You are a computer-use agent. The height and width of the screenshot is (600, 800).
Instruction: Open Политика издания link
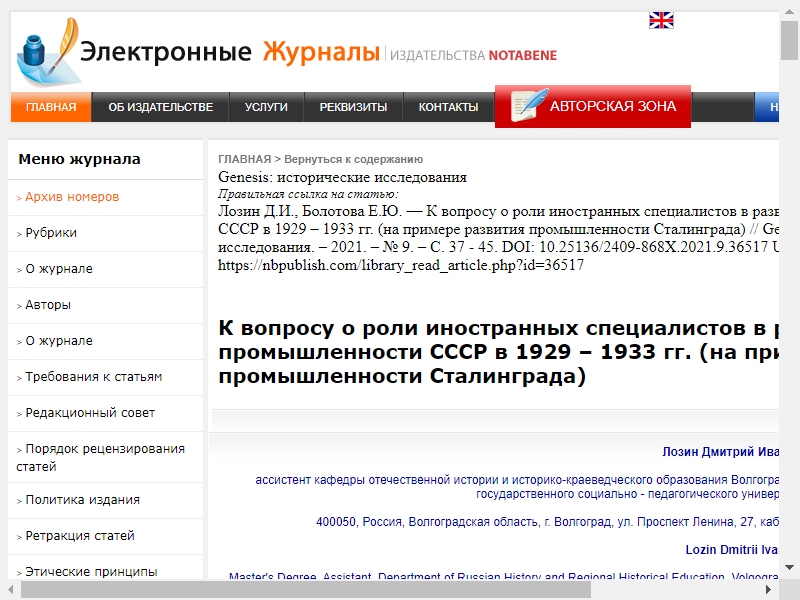click(83, 500)
